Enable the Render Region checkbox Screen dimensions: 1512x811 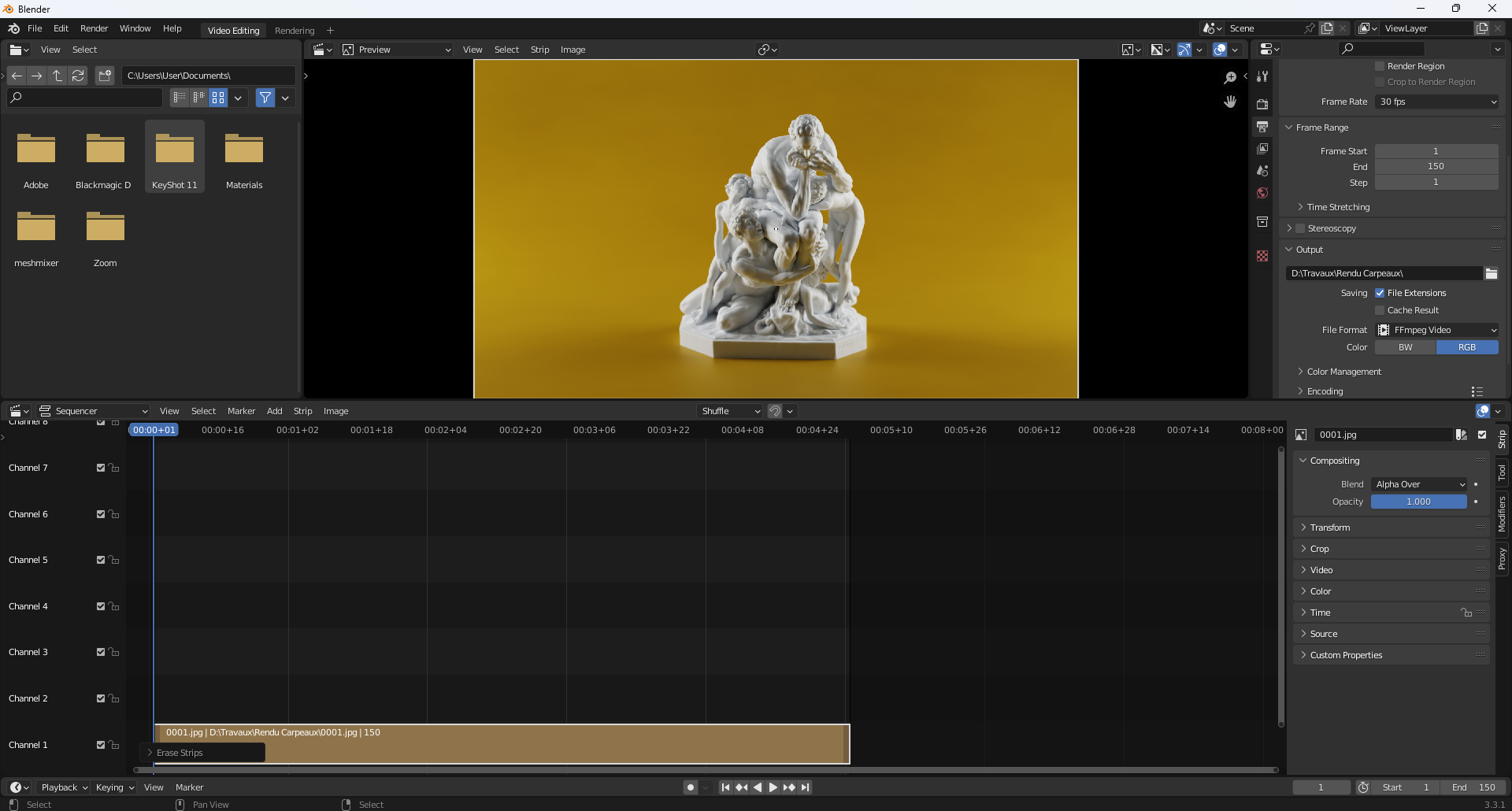(1380, 66)
